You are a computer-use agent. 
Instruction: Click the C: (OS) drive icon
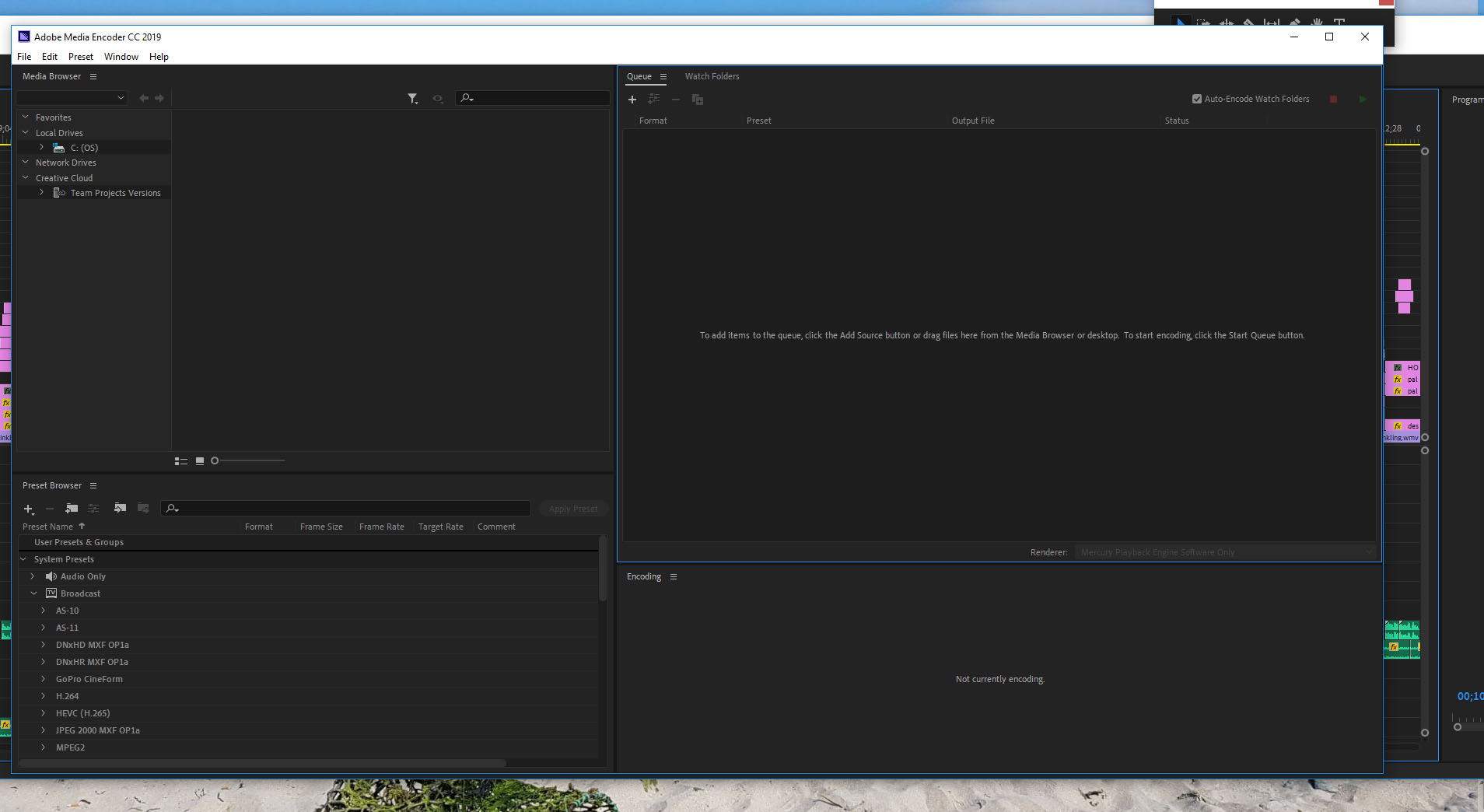point(58,148)
